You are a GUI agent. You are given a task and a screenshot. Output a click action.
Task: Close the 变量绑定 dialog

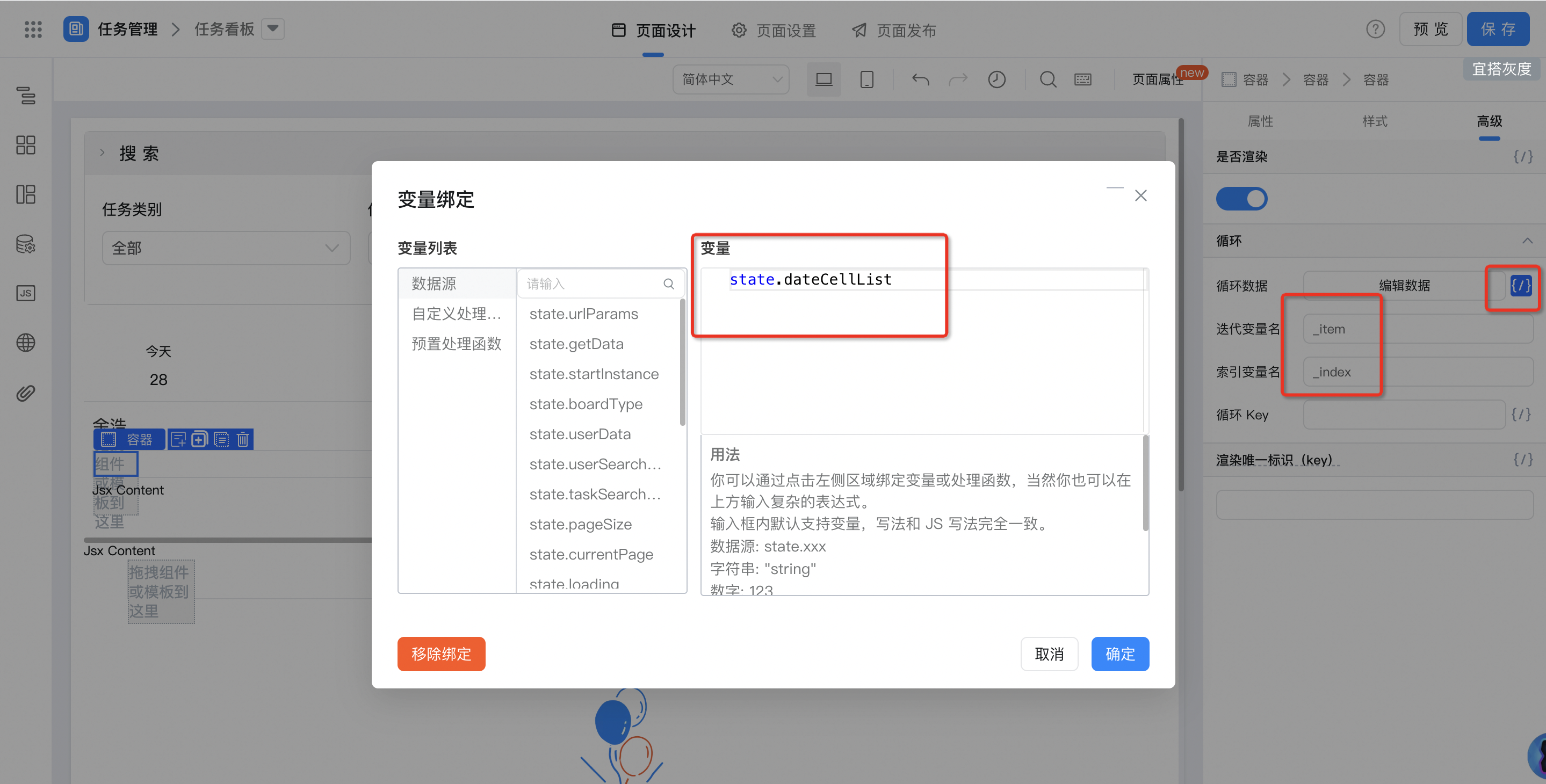[x=1140, y=195]
